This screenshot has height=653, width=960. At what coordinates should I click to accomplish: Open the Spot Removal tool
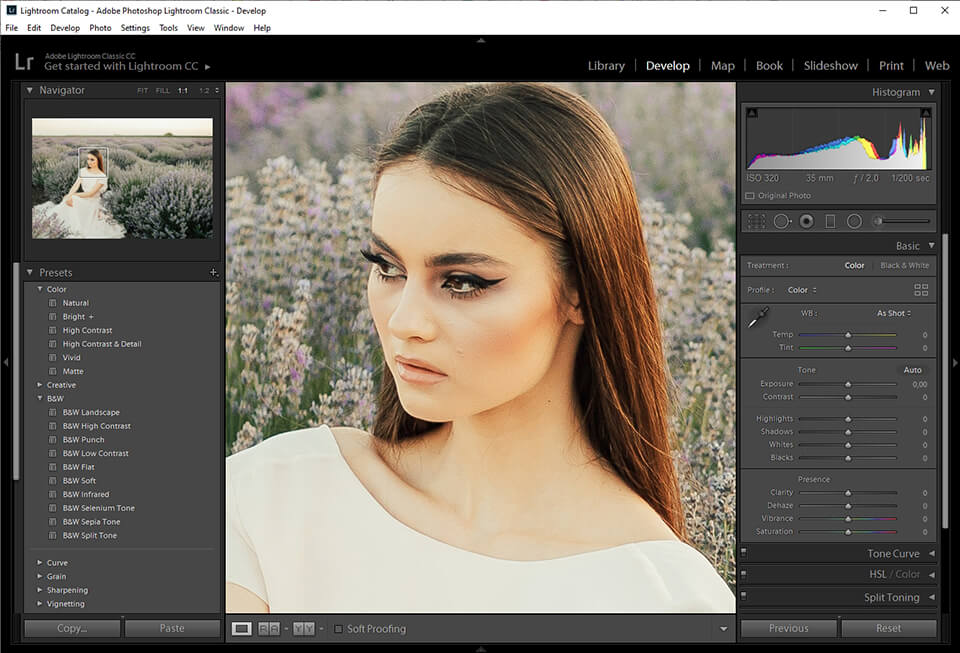(x=784, y=220)
